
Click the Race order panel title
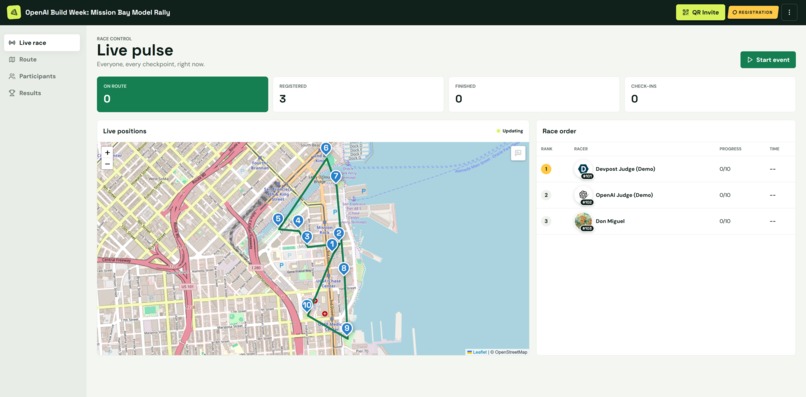pos(559,131)
